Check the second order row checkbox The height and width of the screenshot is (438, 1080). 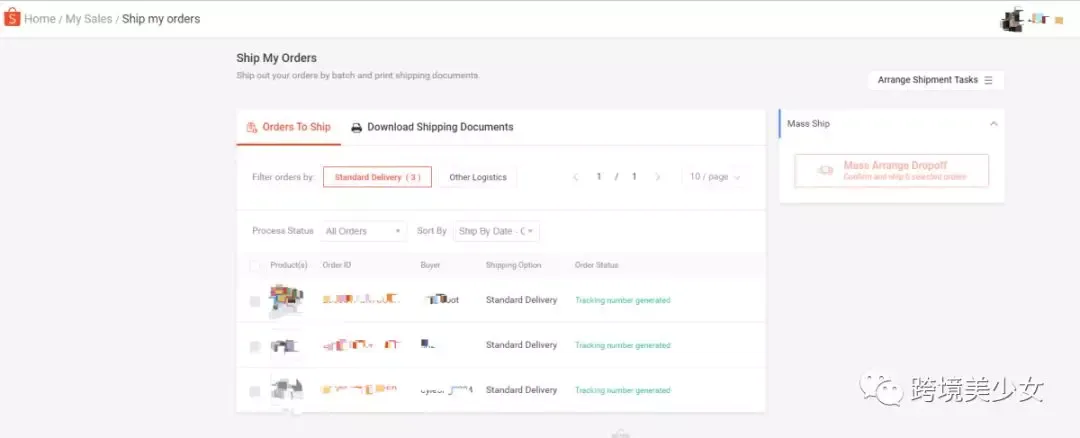pyautogui.click(x=255, y=346)
